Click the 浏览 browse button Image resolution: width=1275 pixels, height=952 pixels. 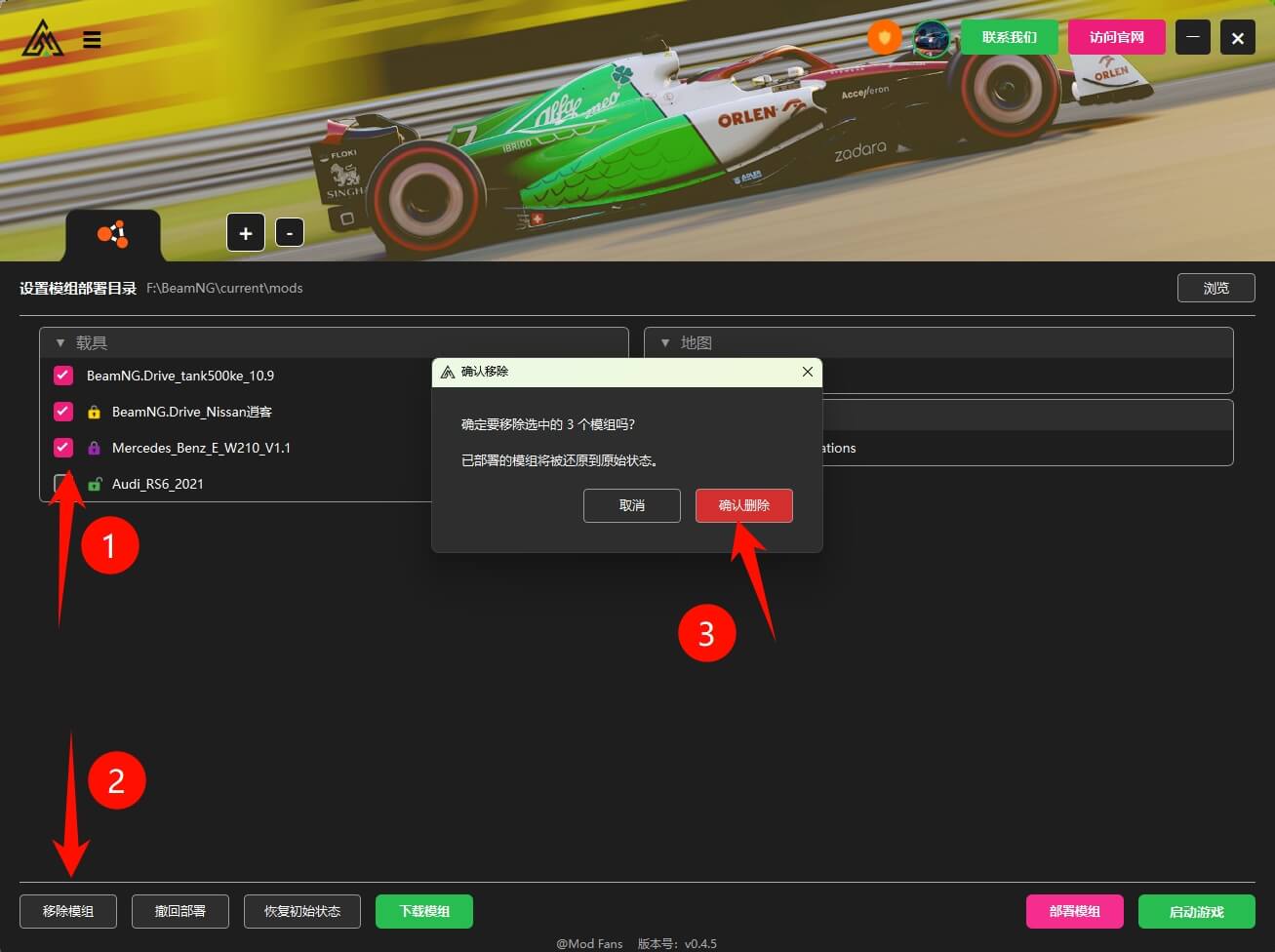pos(1215,288)
